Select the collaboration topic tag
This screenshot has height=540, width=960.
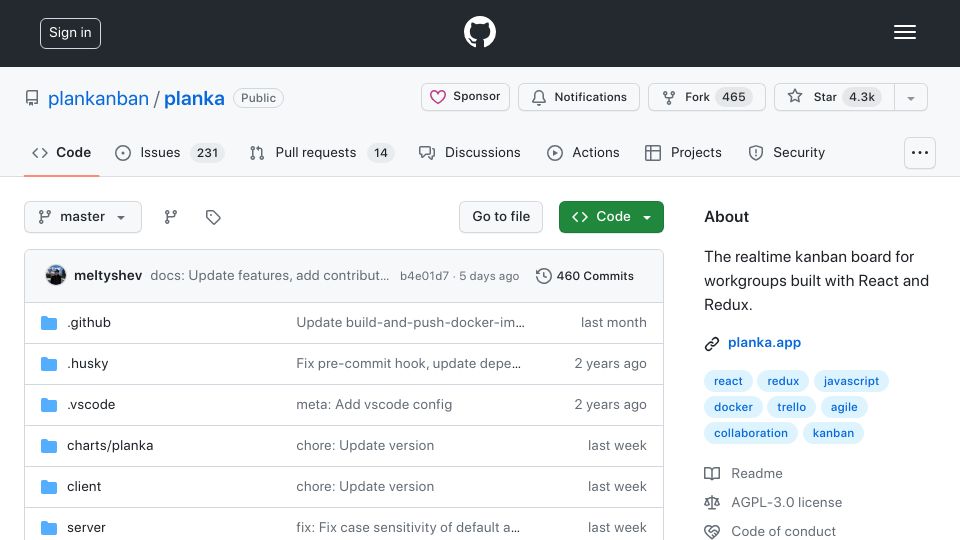tap(751, 433)
